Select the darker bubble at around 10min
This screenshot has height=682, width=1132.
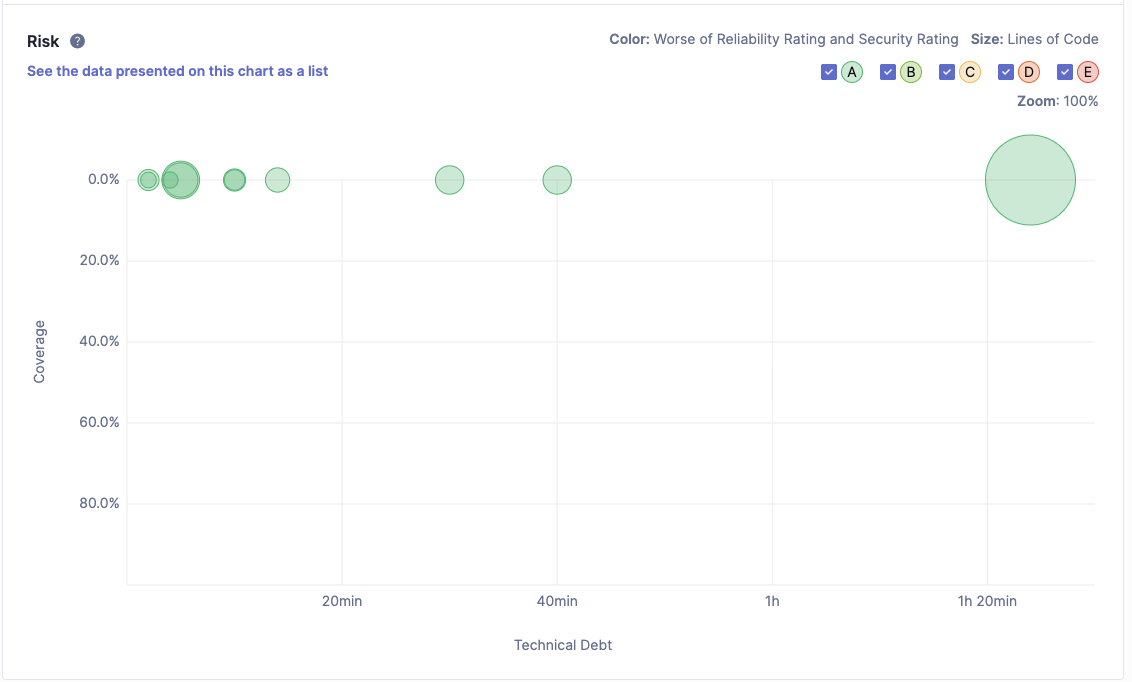click(x=234, y=180)
